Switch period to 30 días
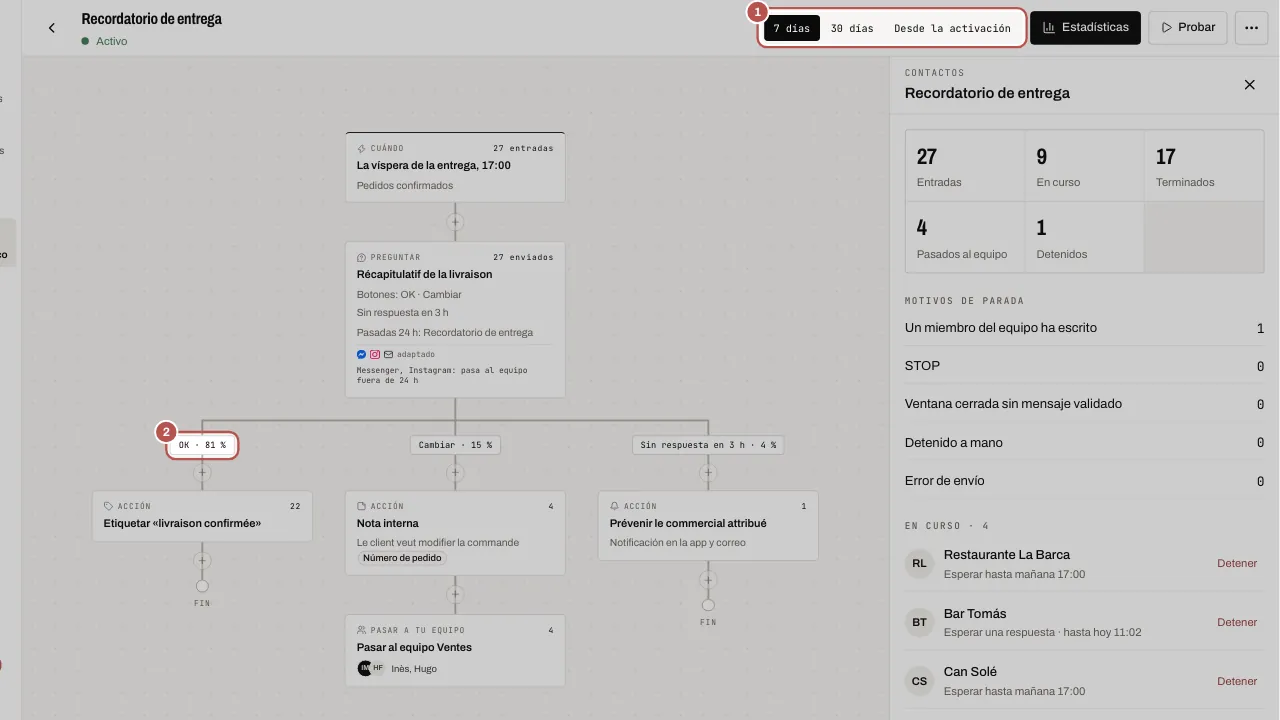The image size is (1280, 720). [852, 28]
